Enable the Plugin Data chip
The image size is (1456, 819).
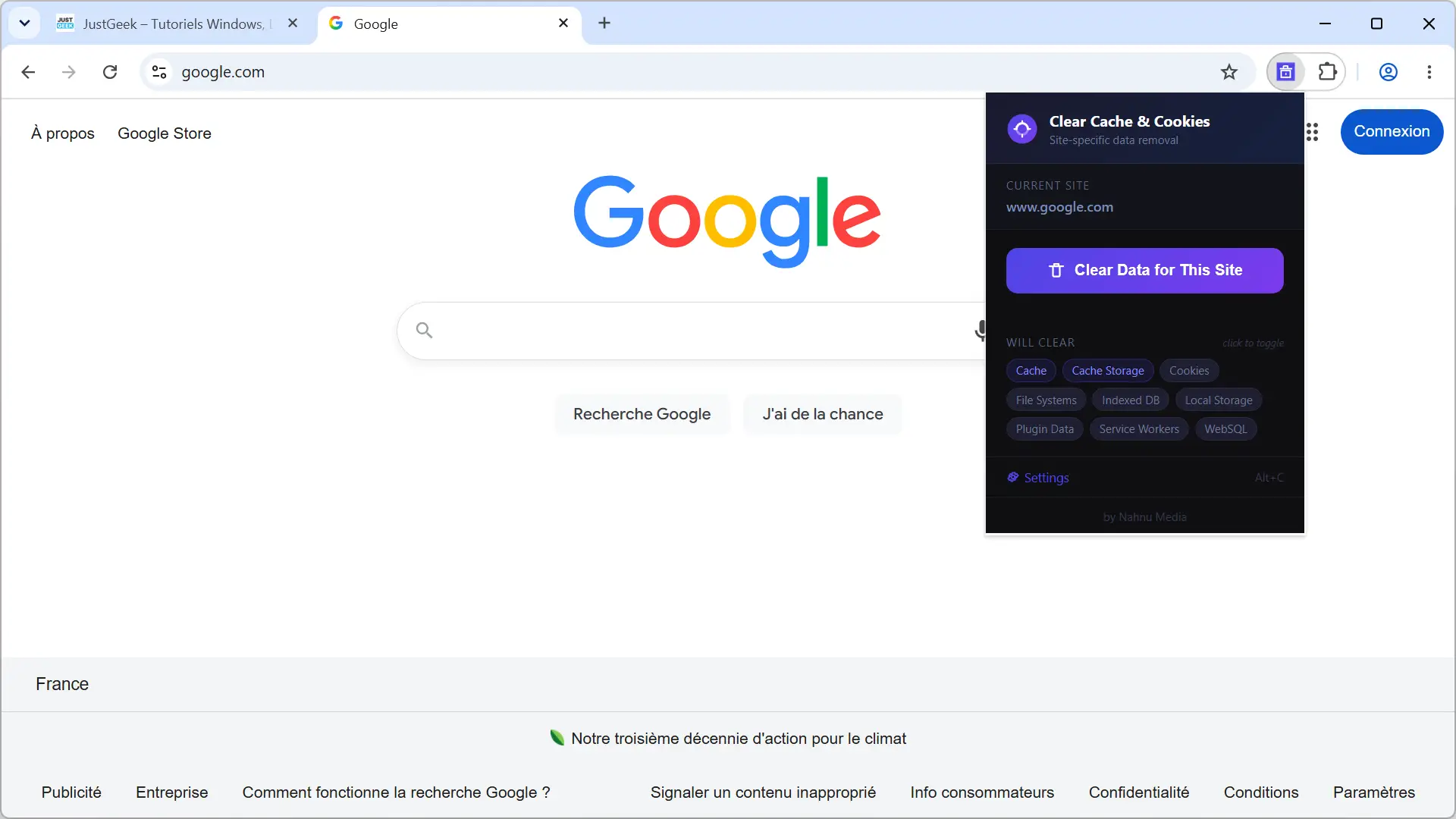pyautogui.click(x=1045, y=429)
